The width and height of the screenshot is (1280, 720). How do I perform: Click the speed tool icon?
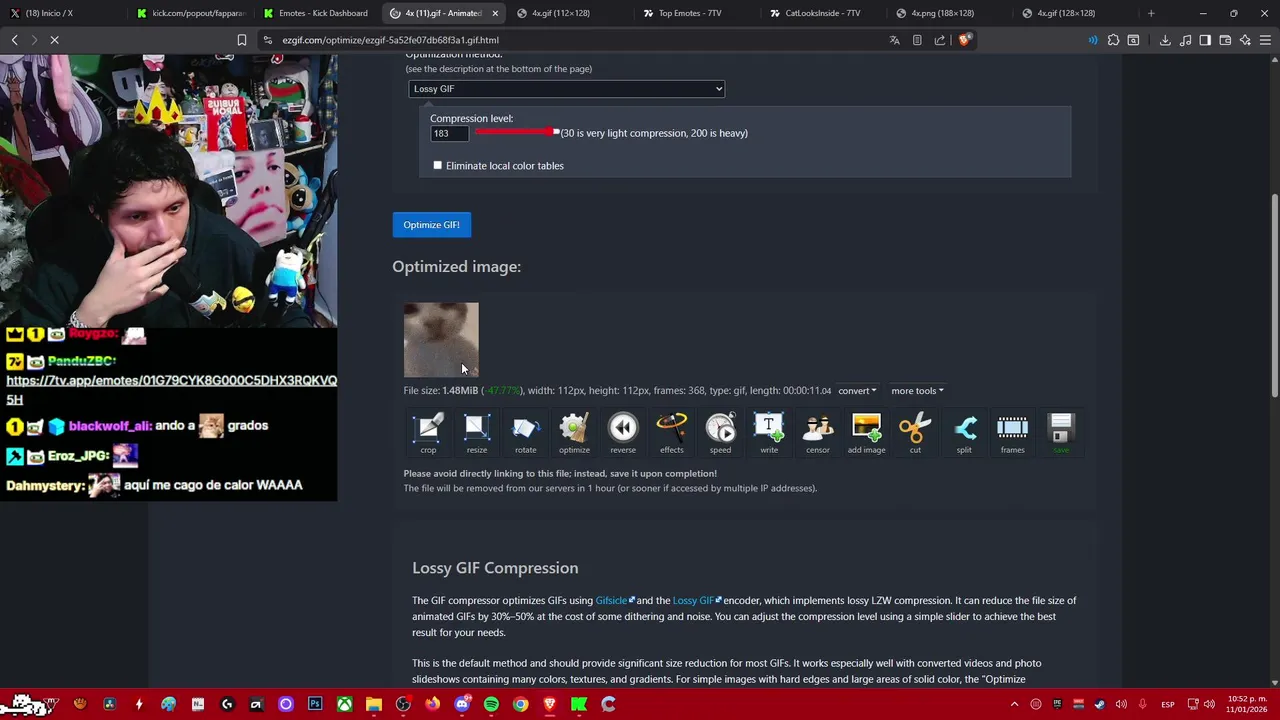(720, 434)
